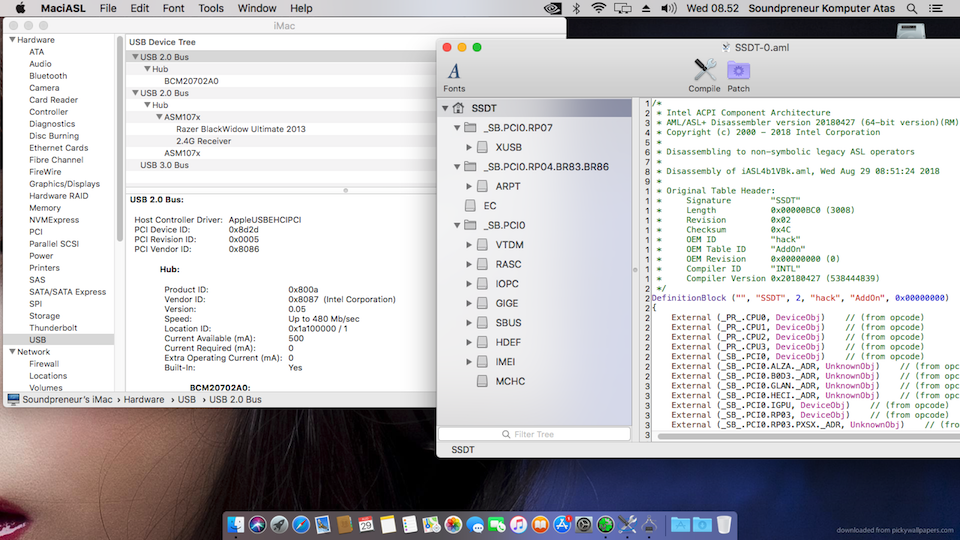Expand the GIGE tree node
Viewport: 960px width, 540px height.
coord(469,303)
